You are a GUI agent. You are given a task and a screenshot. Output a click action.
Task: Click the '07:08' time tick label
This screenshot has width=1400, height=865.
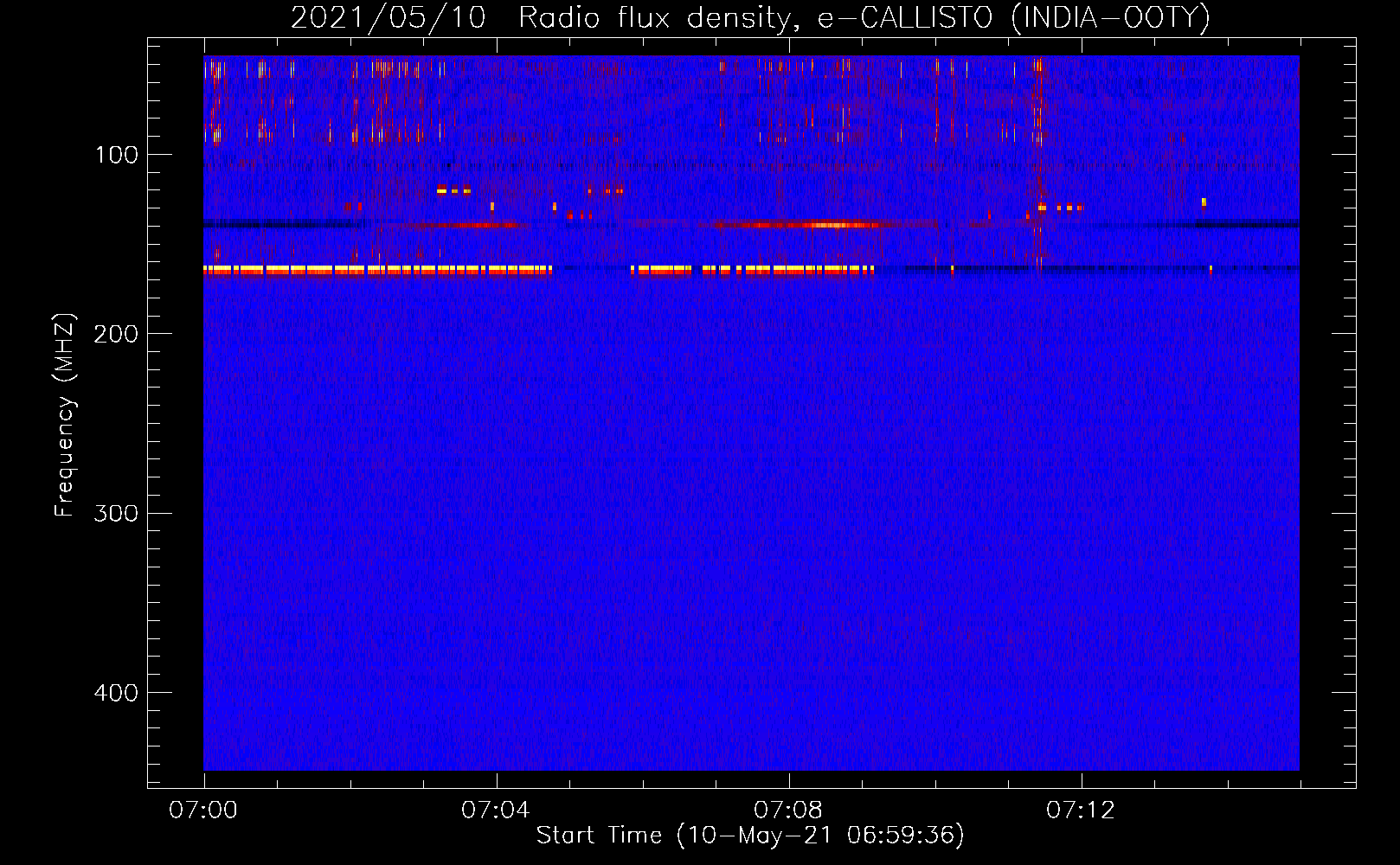point(788,811)
